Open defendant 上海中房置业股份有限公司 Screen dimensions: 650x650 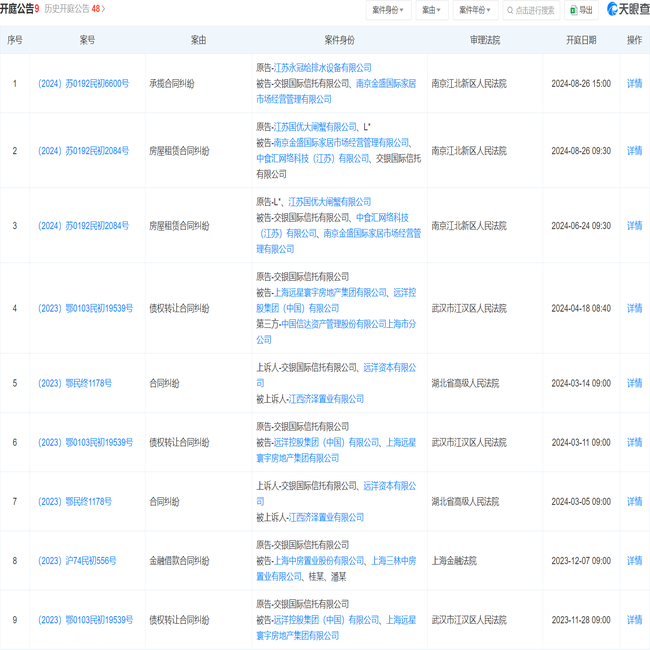(319, 561)
